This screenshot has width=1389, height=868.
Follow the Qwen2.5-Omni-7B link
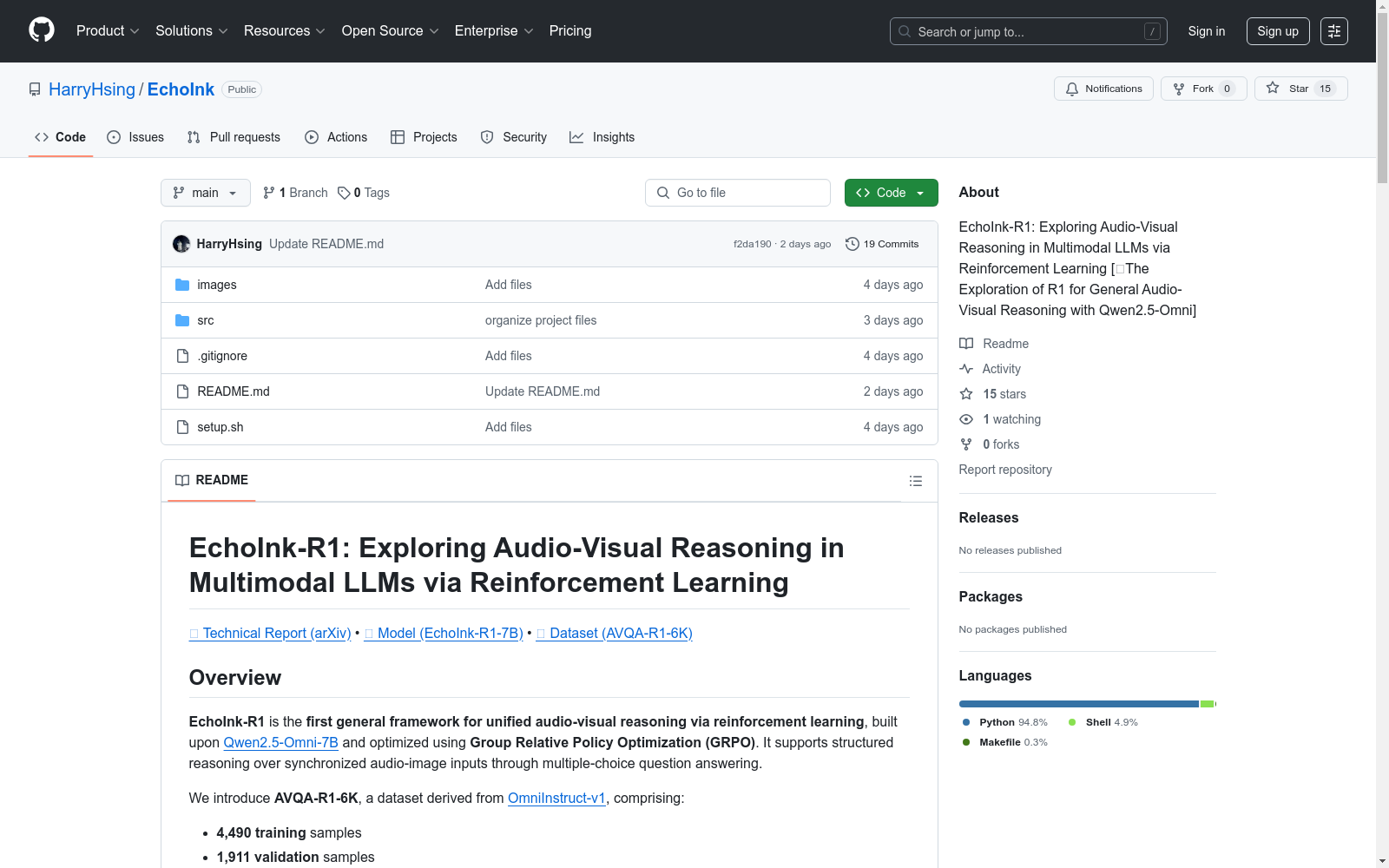[x=281, y=743]
